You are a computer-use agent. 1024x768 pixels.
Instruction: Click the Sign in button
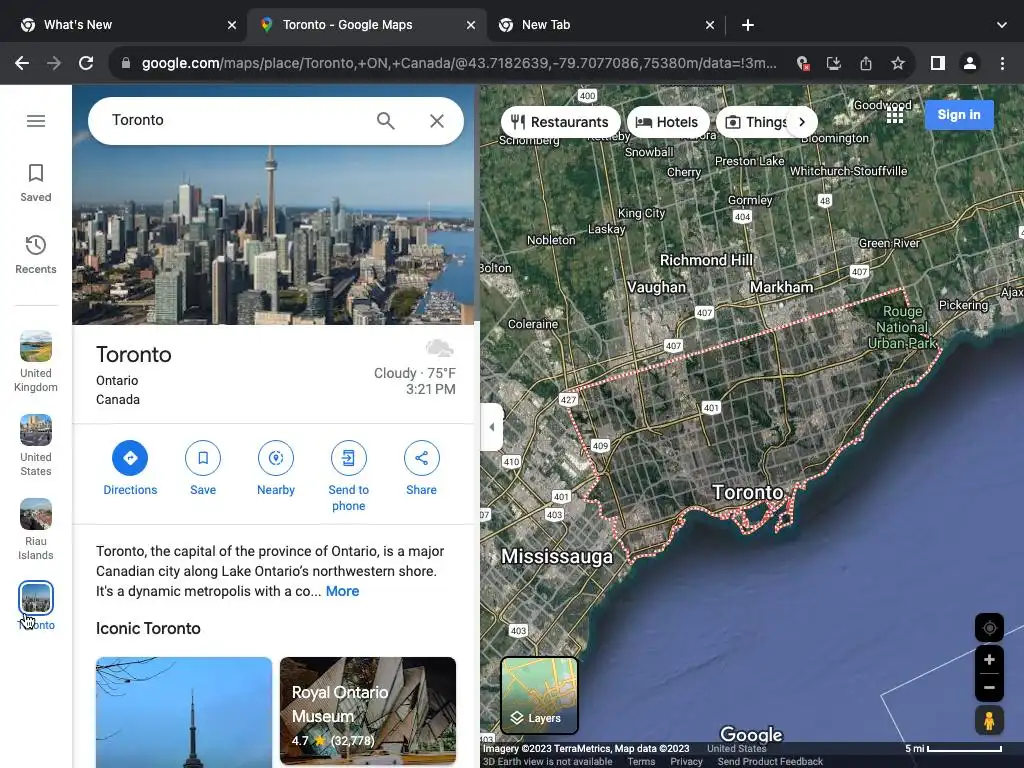point(959,115)
